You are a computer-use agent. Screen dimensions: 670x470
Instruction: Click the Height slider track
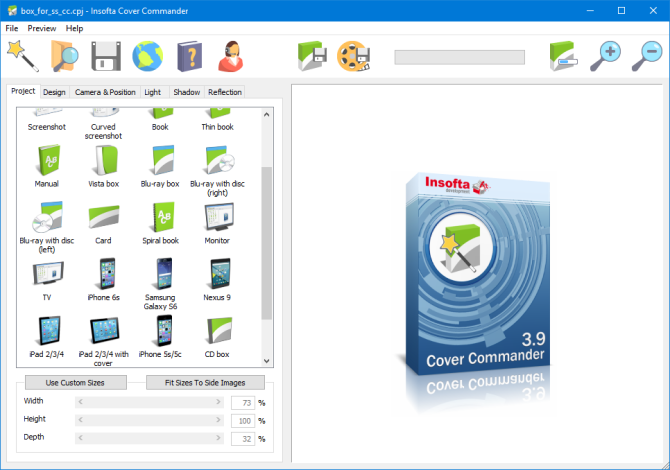(149, 420)
